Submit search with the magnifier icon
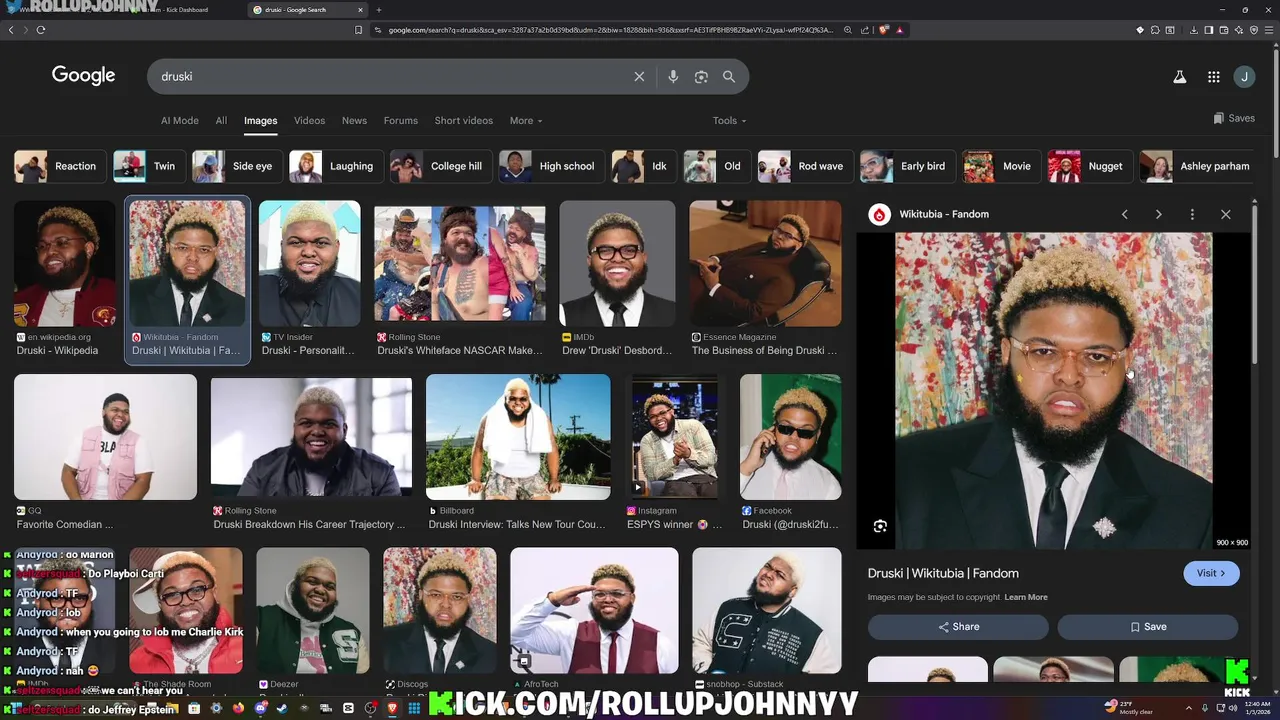Image resolution: width=1280 pixels, height=720 pixels. pyautogui.click(x=729, y=77)
